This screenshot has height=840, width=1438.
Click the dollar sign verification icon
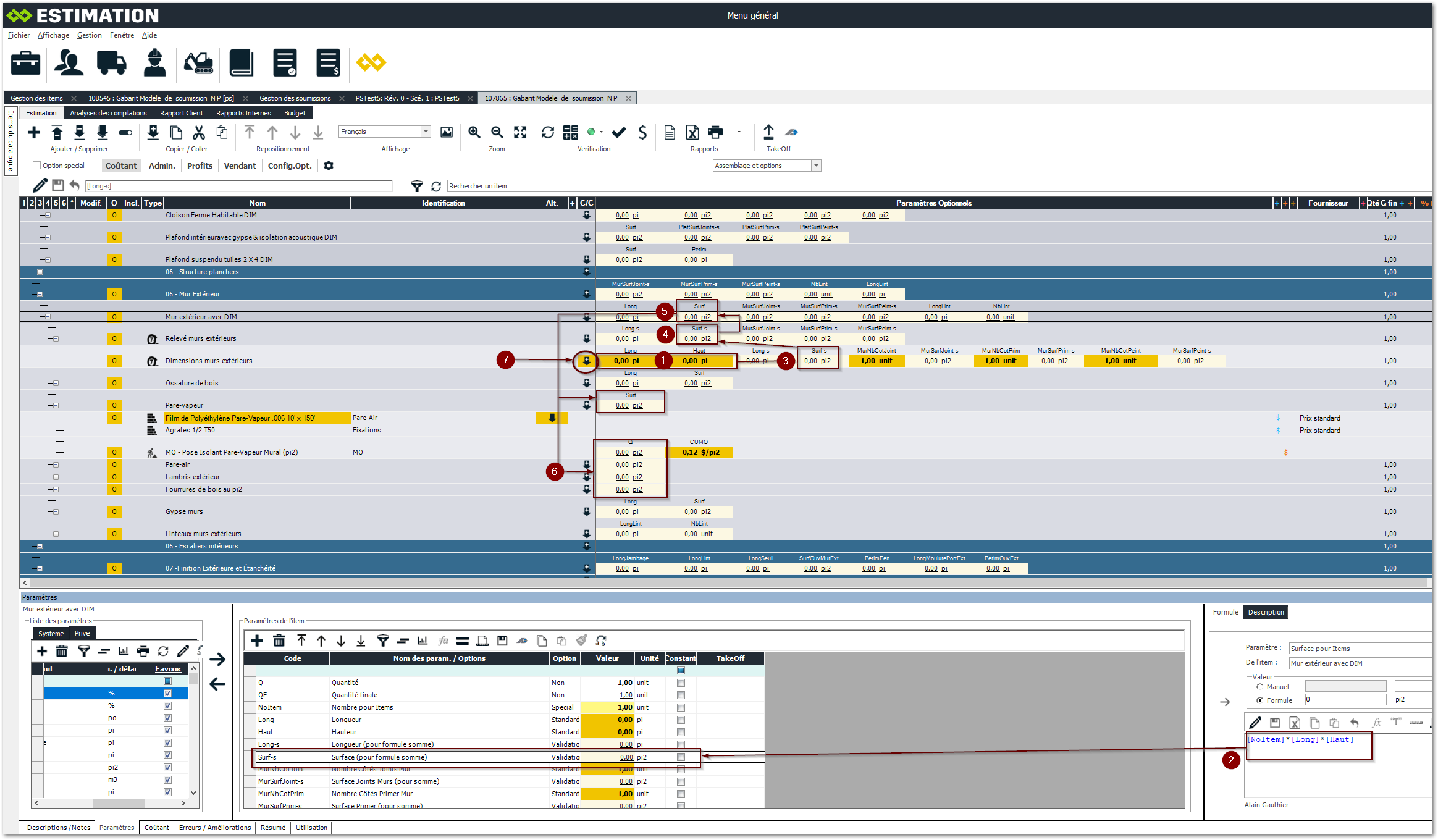click(x=642, y=132)
